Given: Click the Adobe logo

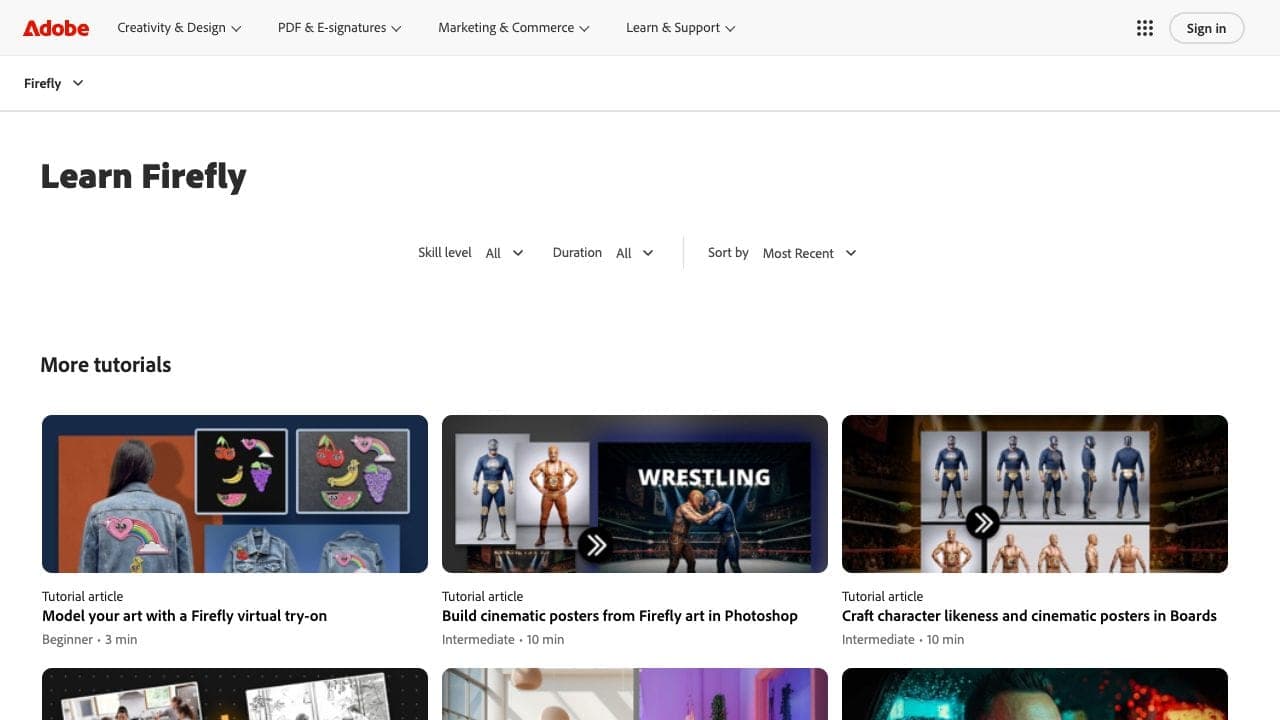Looking at the screenshot, I should [x=56, y=28].
